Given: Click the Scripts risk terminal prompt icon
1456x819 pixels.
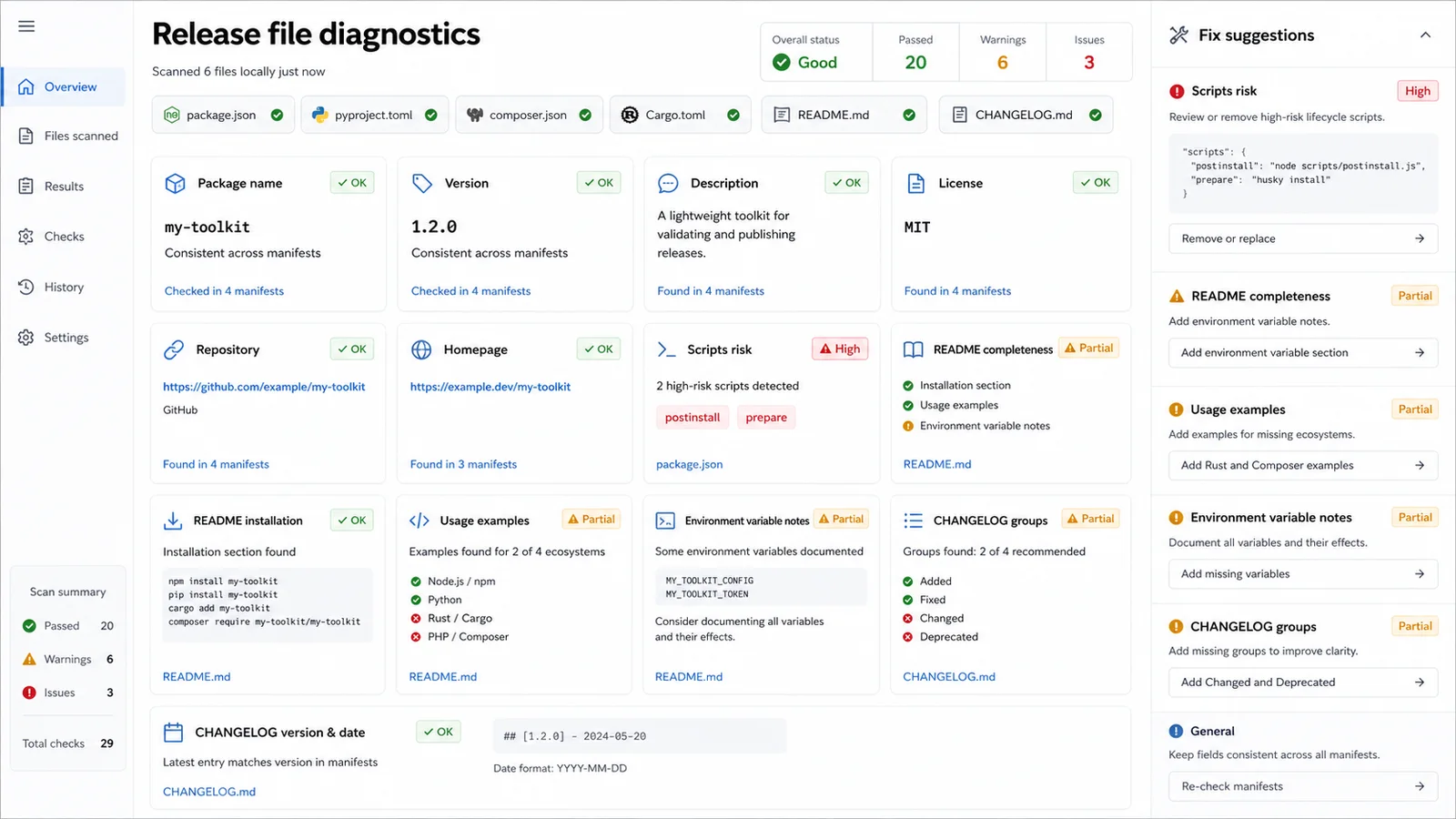Looking at the screenshot, I should (667, 349).
